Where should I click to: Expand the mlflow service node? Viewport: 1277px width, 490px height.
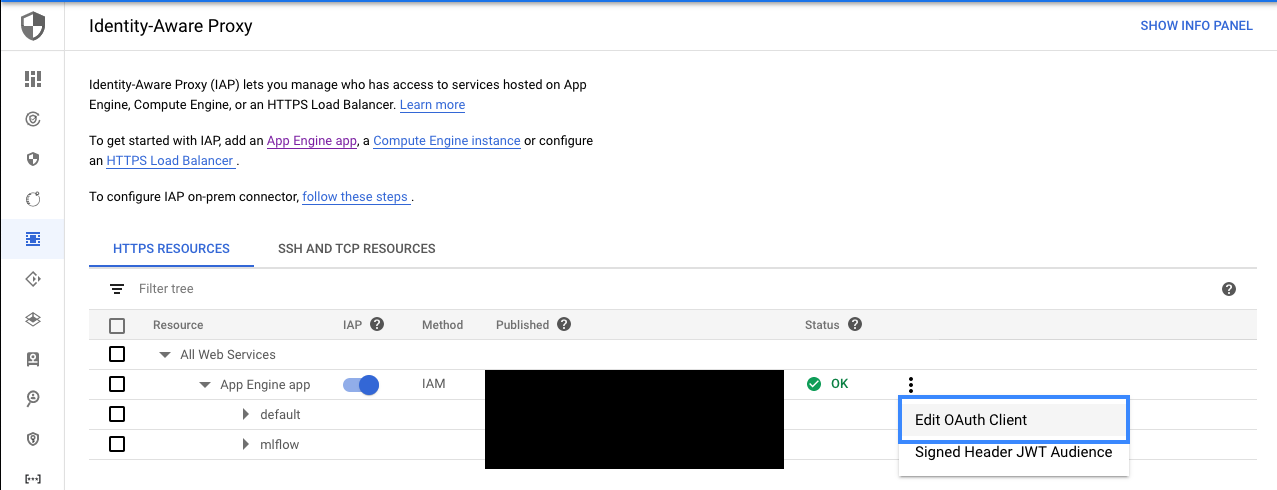tap(246, 444)
